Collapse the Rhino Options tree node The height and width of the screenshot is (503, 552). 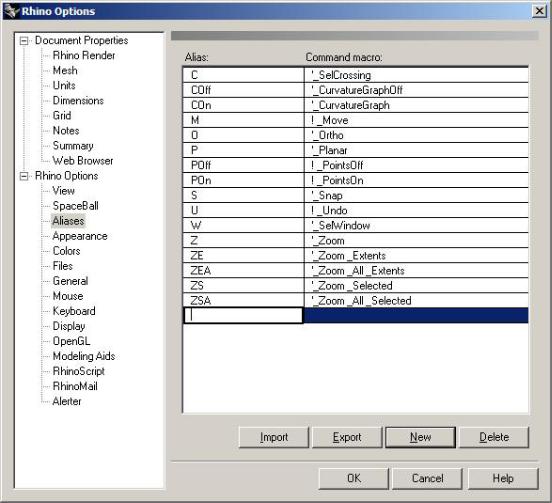(x=24, y=176)
